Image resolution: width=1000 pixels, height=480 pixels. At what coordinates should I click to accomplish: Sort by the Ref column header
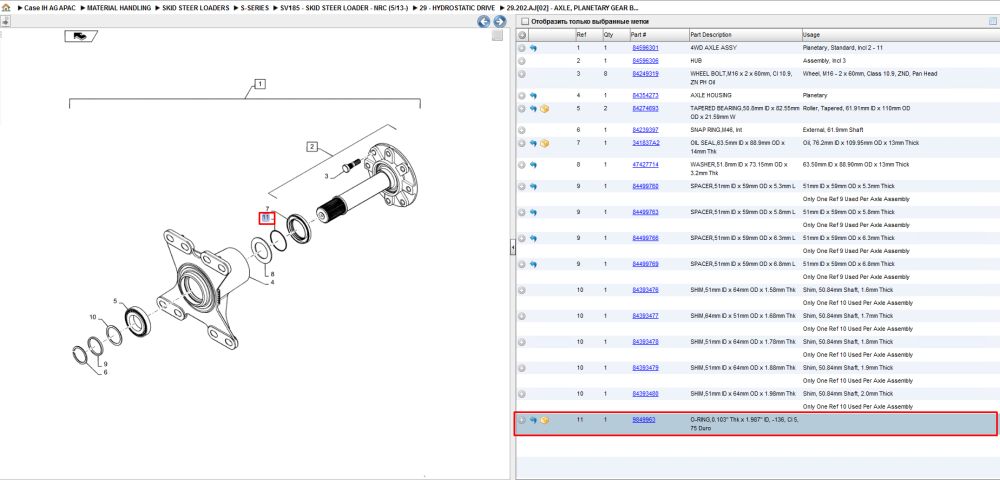pos(587,35)
